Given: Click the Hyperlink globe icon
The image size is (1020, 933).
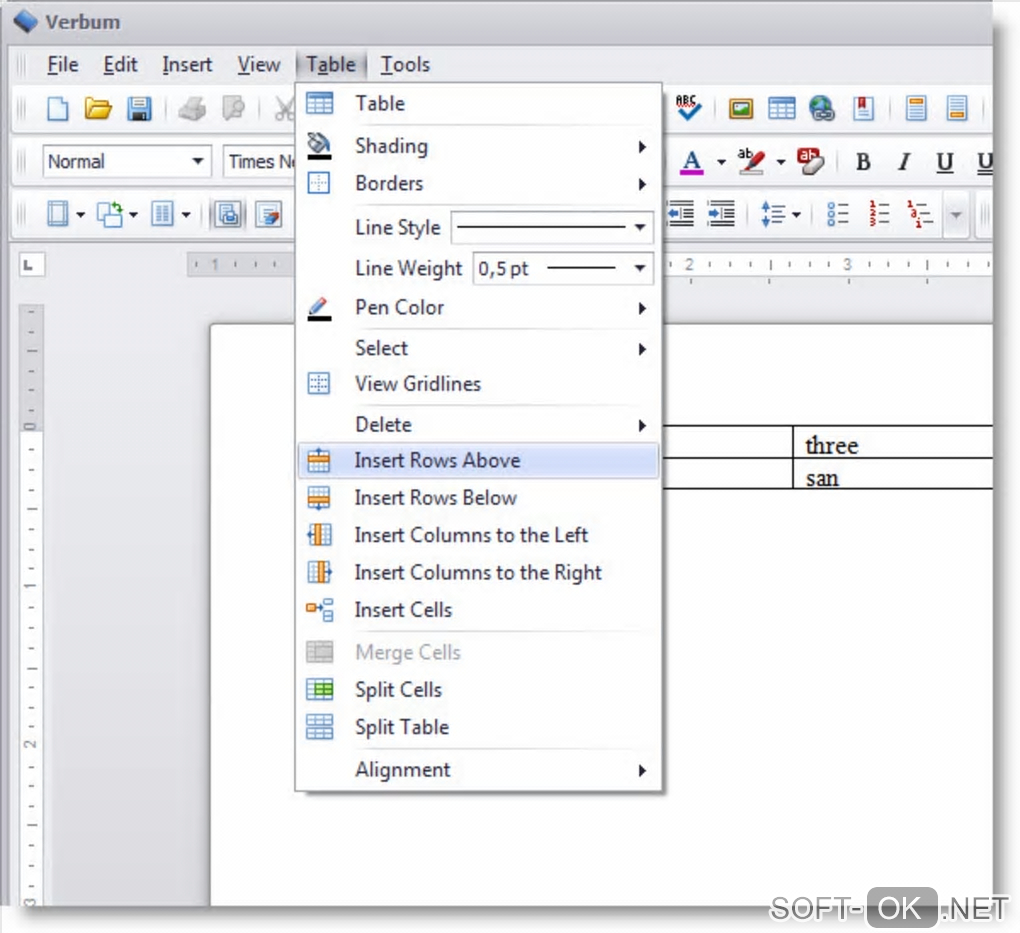Looking at the screenshot, I should coord(822,108).
